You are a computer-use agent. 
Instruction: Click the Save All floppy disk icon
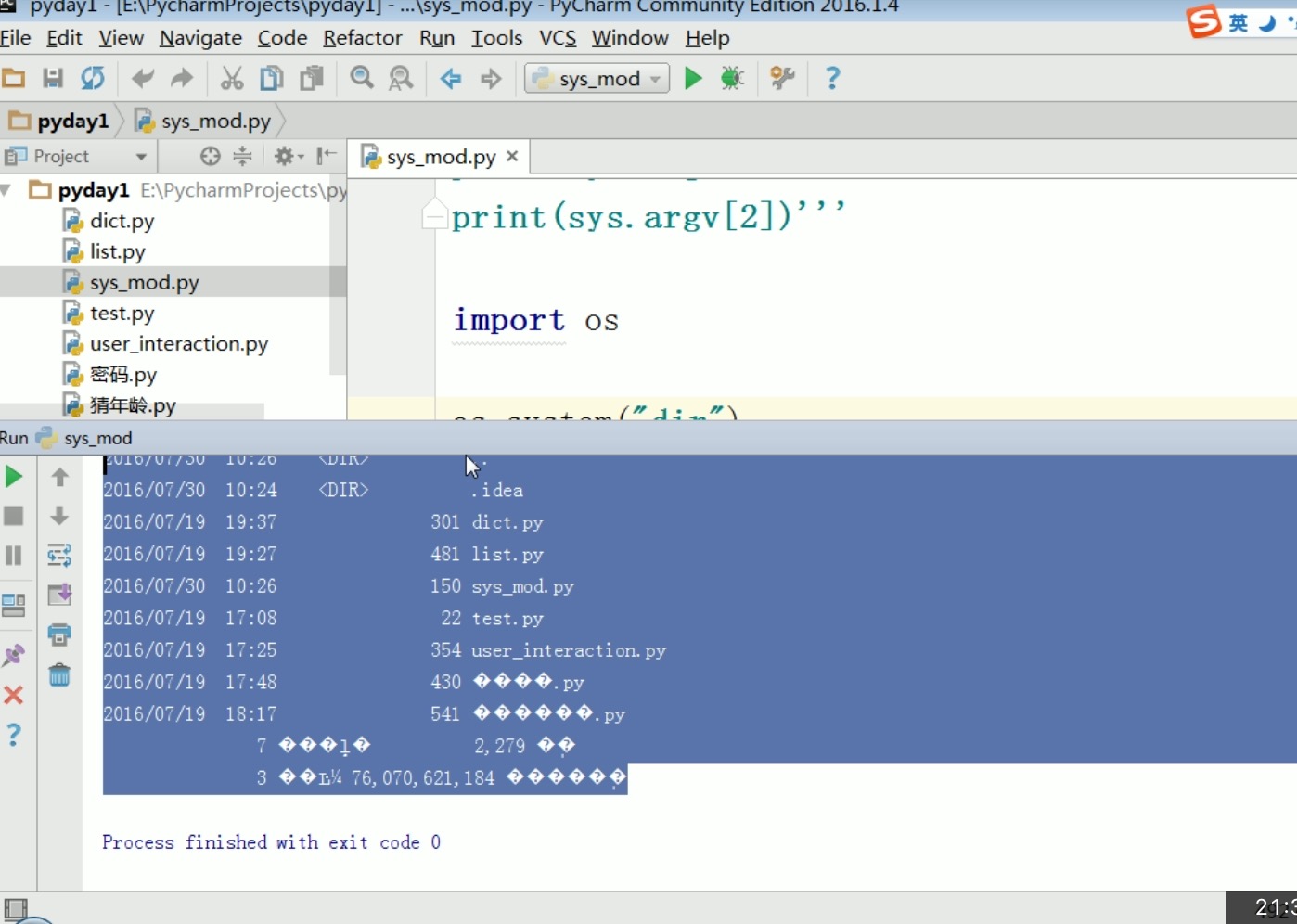pos(53,79)
